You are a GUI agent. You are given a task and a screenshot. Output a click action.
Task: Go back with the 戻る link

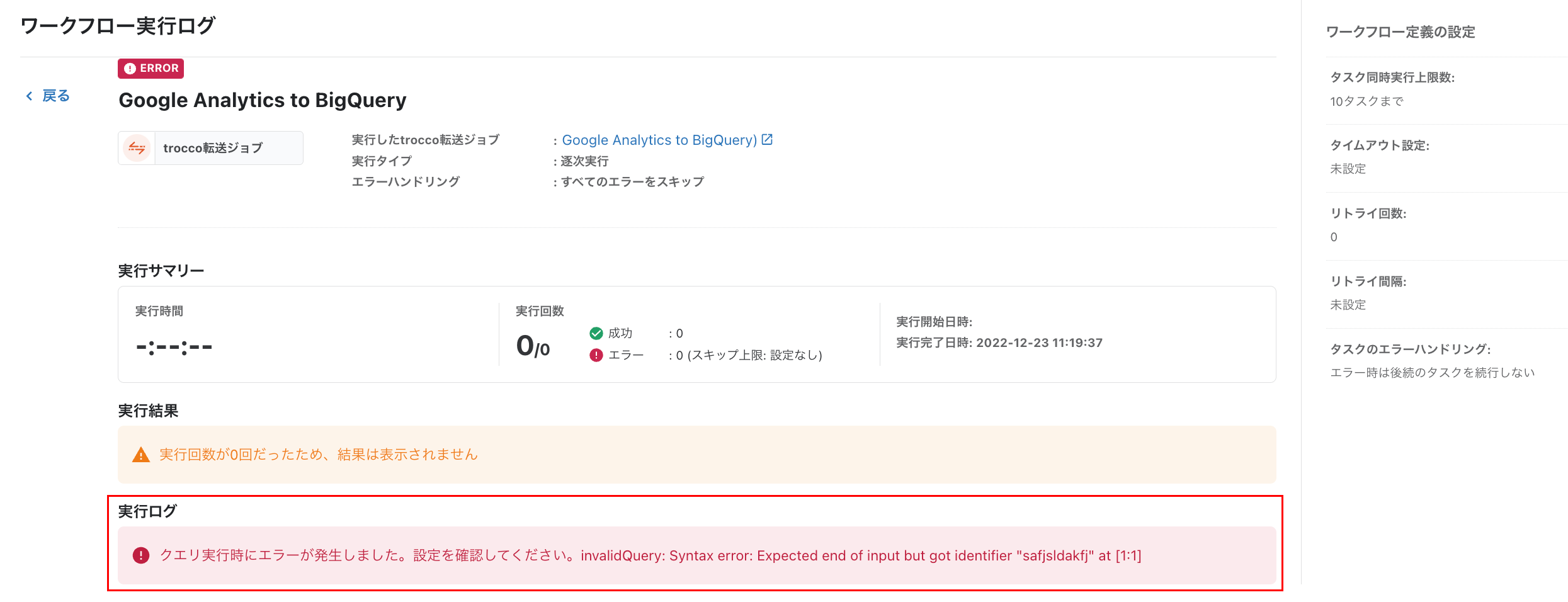[47, 96]
